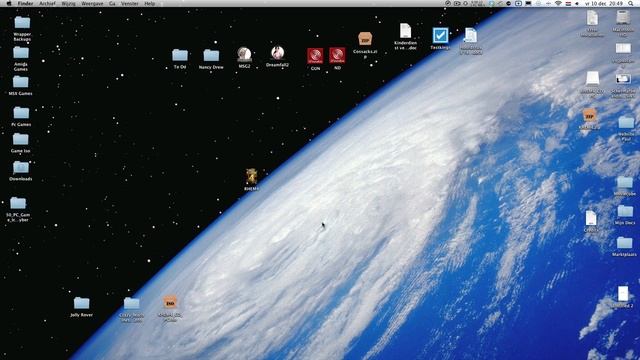Select the Mijn Docs folder
Image resolution: width=640 pixels, height=360 pixels.
point(625,211)
